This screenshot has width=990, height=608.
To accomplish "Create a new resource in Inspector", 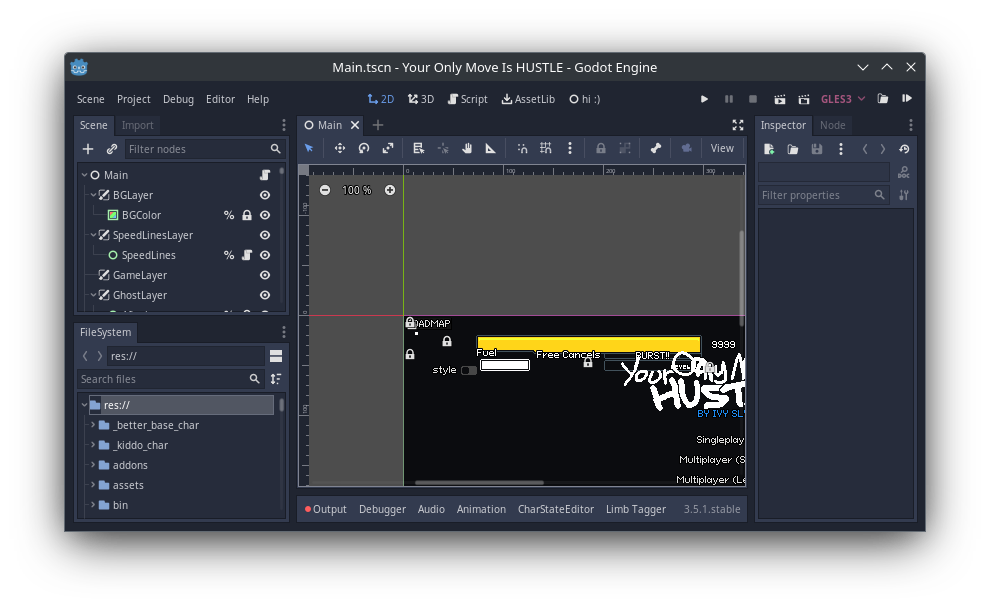I will pyautogui.click(x=769, y=149).
